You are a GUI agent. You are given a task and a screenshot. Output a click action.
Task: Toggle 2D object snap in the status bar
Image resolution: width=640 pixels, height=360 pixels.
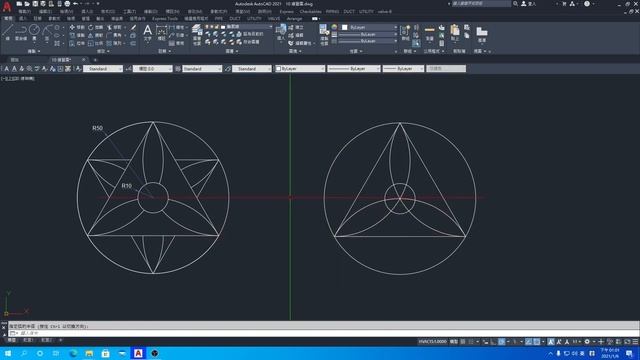pos(537,342)
